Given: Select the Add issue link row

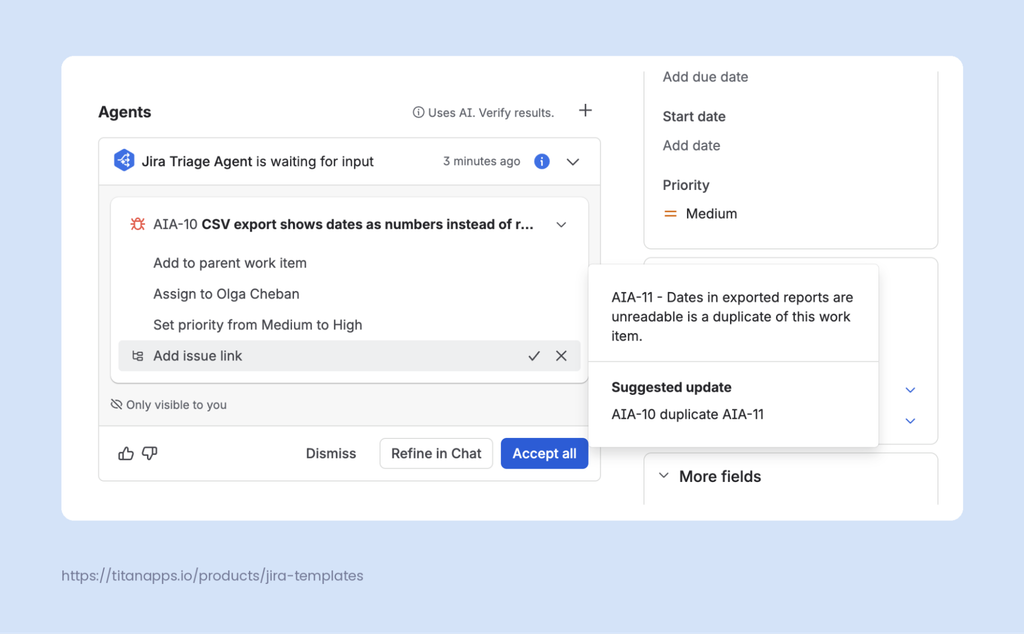Looking at the screenshot, I should (x=349, y=356).
